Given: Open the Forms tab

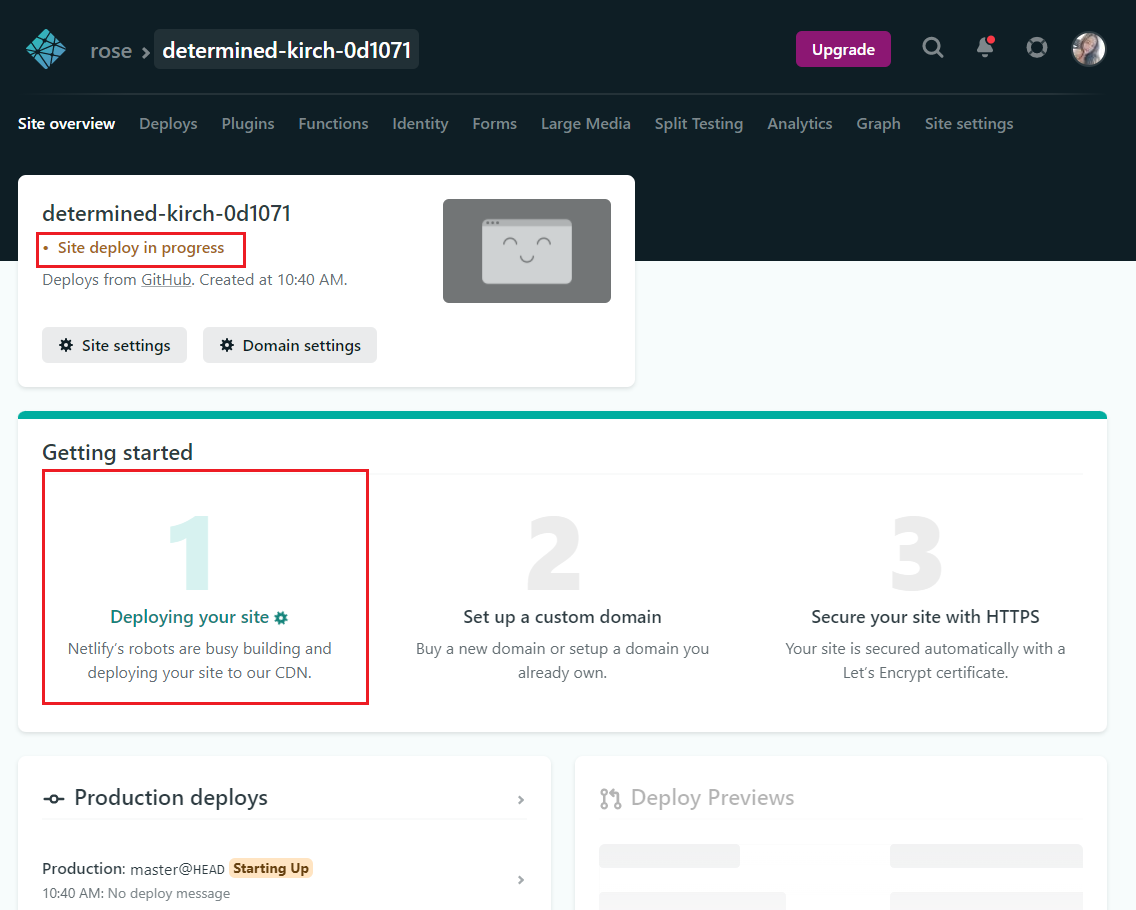Looking at the screenshot, I should (495, 124).
